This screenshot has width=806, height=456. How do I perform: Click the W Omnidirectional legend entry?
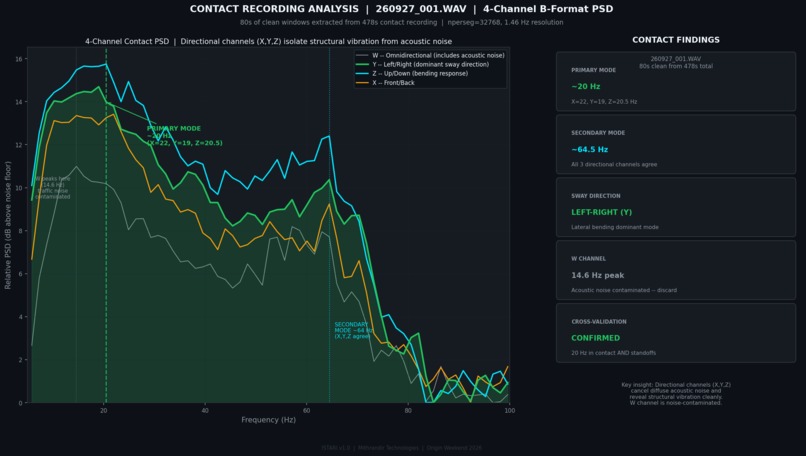[431, 55]
